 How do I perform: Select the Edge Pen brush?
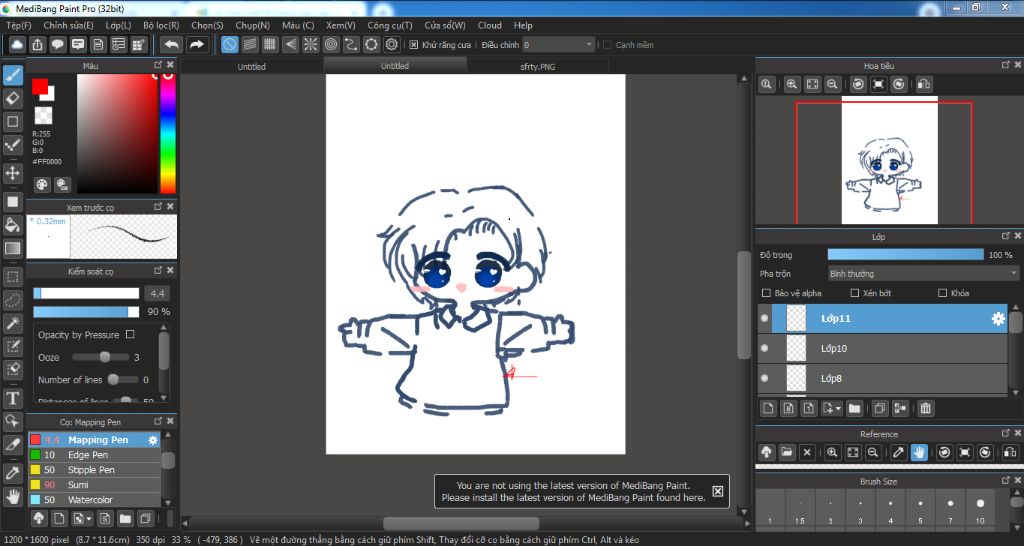[x=94, y=455]
